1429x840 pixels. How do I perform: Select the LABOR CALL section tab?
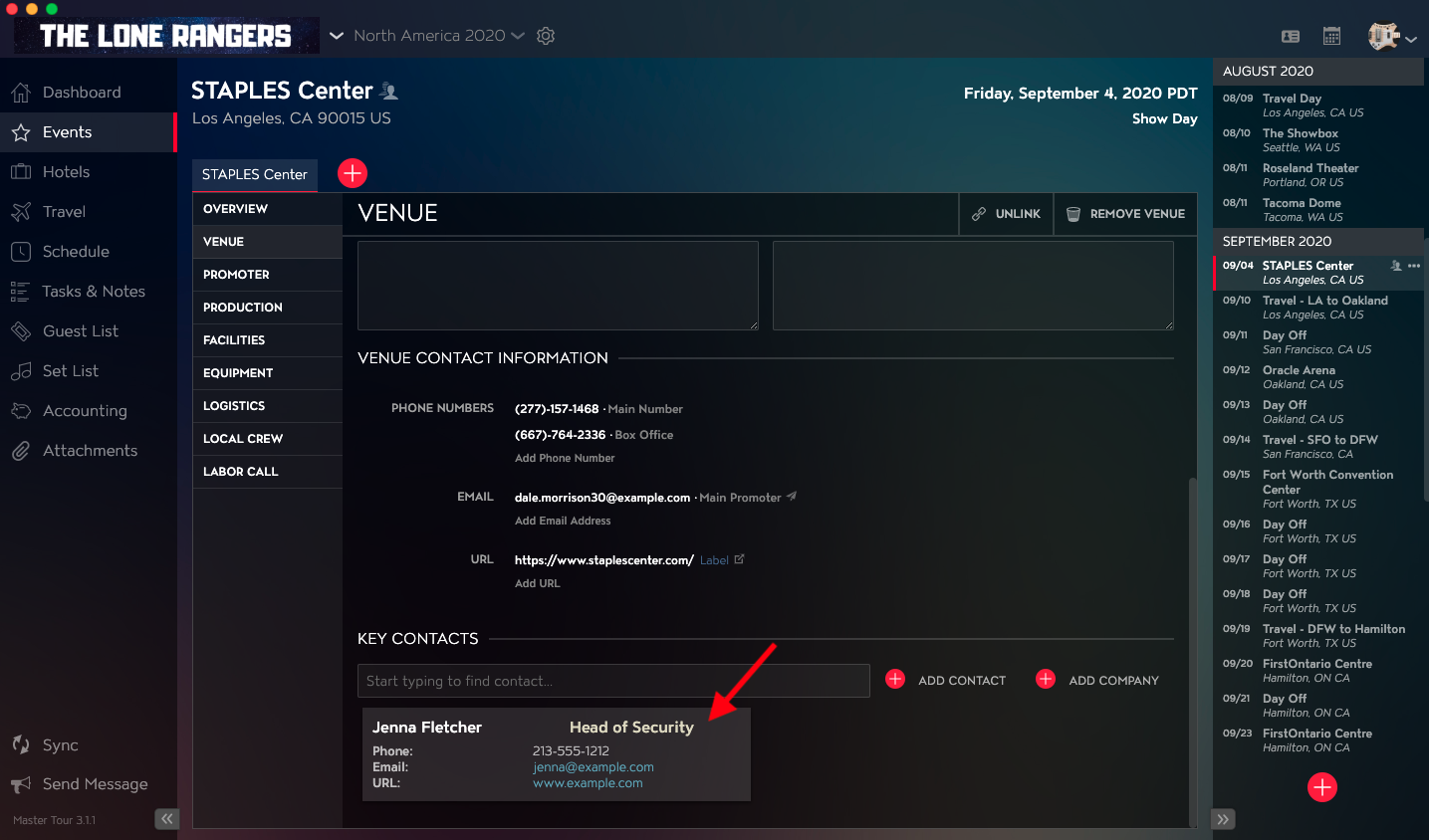(267, 472)
